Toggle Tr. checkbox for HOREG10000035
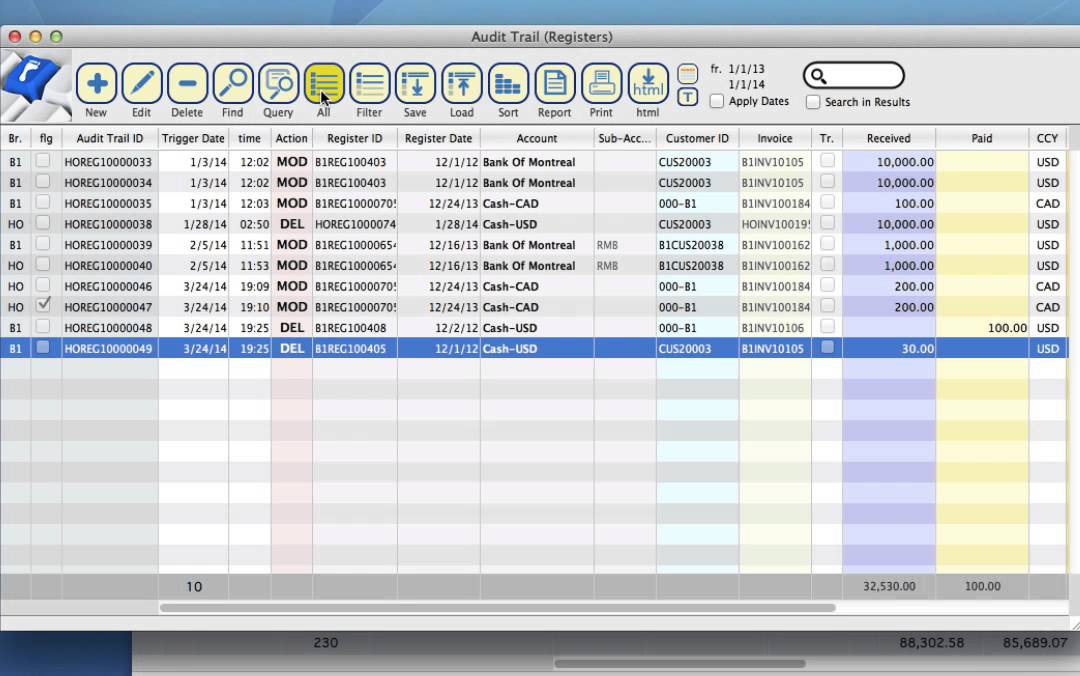Screen dimensions: 1080x676 point(827,202)
